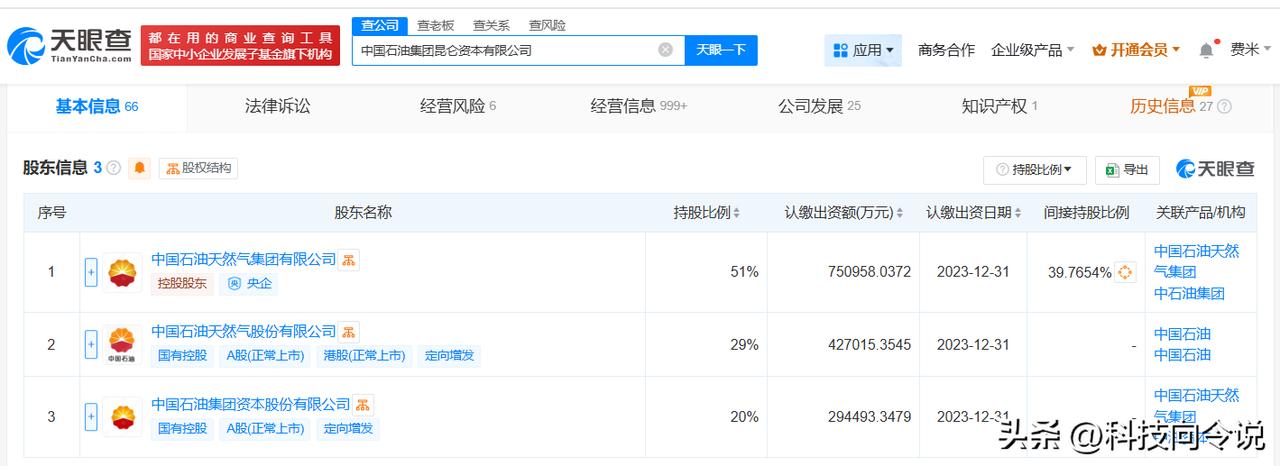Click the 天眼一下 search button
The width and height of the screenshot is (1280, 466).
pyautogui.click(x=721, y=50)
